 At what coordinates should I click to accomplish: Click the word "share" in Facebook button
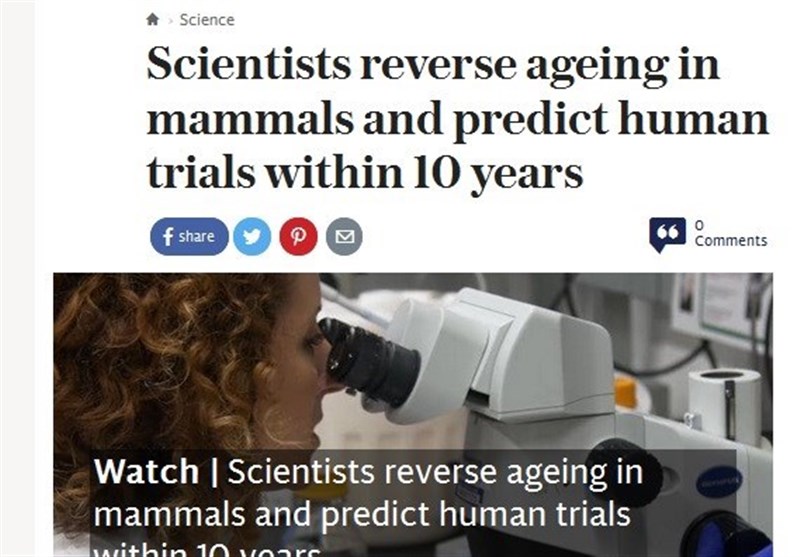(196, 237)
